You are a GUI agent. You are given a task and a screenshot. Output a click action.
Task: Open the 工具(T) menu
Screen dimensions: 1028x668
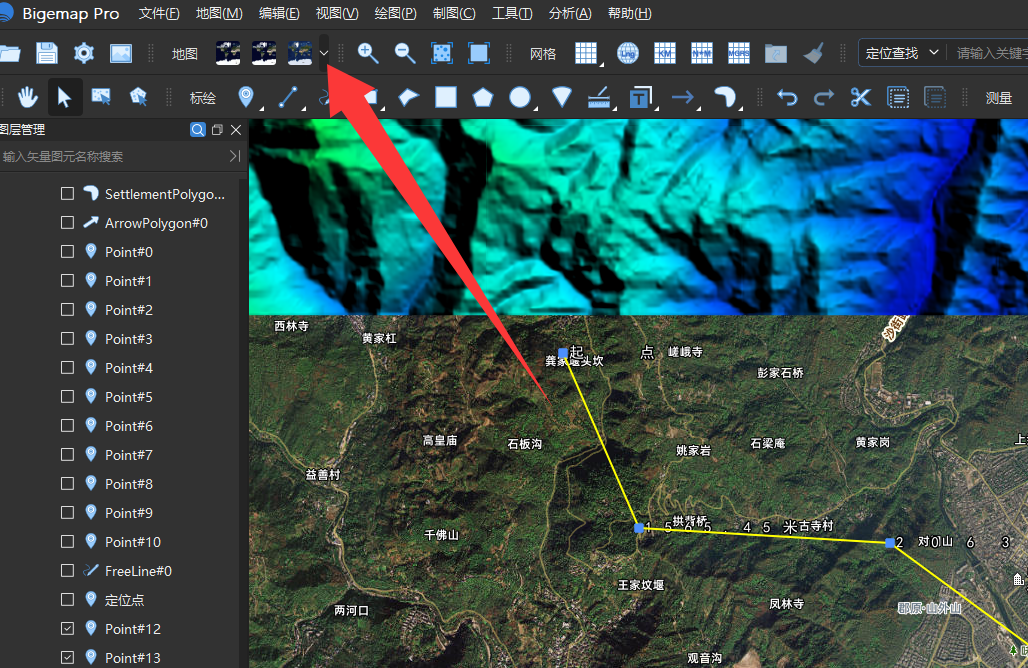(512, 13)
